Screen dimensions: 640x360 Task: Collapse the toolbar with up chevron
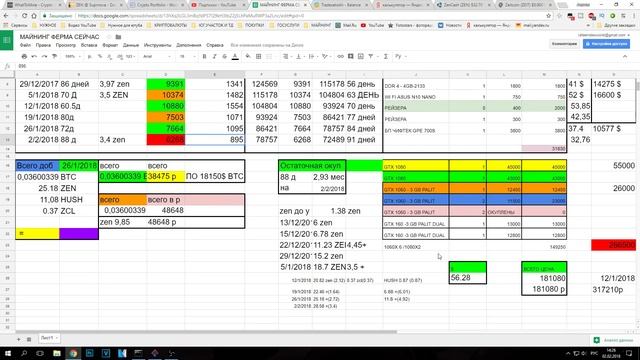pyautogui.click(x=625, y=56)
